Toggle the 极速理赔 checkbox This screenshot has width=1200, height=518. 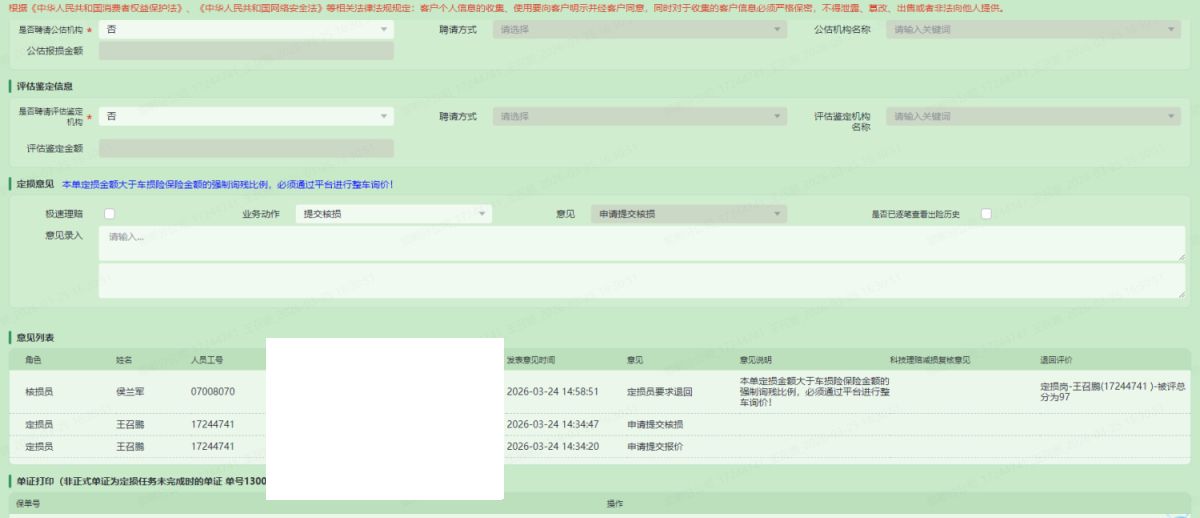[x=109, y=214]
